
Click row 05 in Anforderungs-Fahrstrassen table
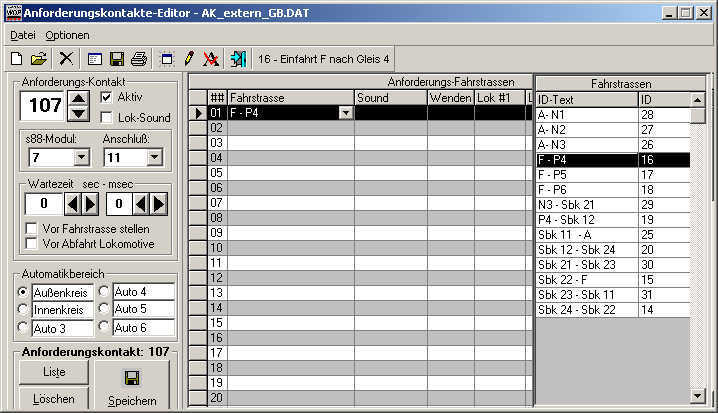click(362, 173)
